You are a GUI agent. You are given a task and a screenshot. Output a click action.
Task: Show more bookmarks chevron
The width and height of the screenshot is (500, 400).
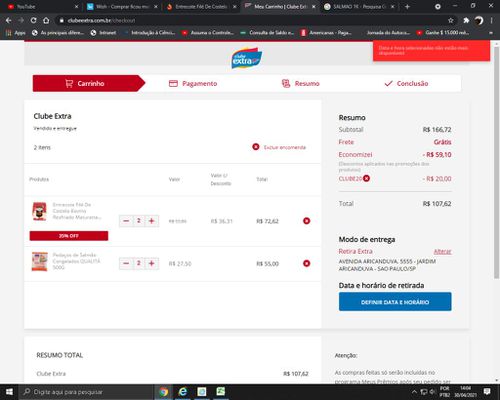[x=491, y=33]
